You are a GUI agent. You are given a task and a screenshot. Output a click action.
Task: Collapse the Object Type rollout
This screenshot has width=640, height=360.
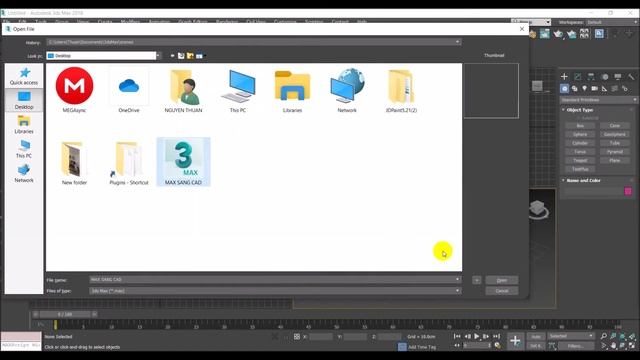click(580, 110)
